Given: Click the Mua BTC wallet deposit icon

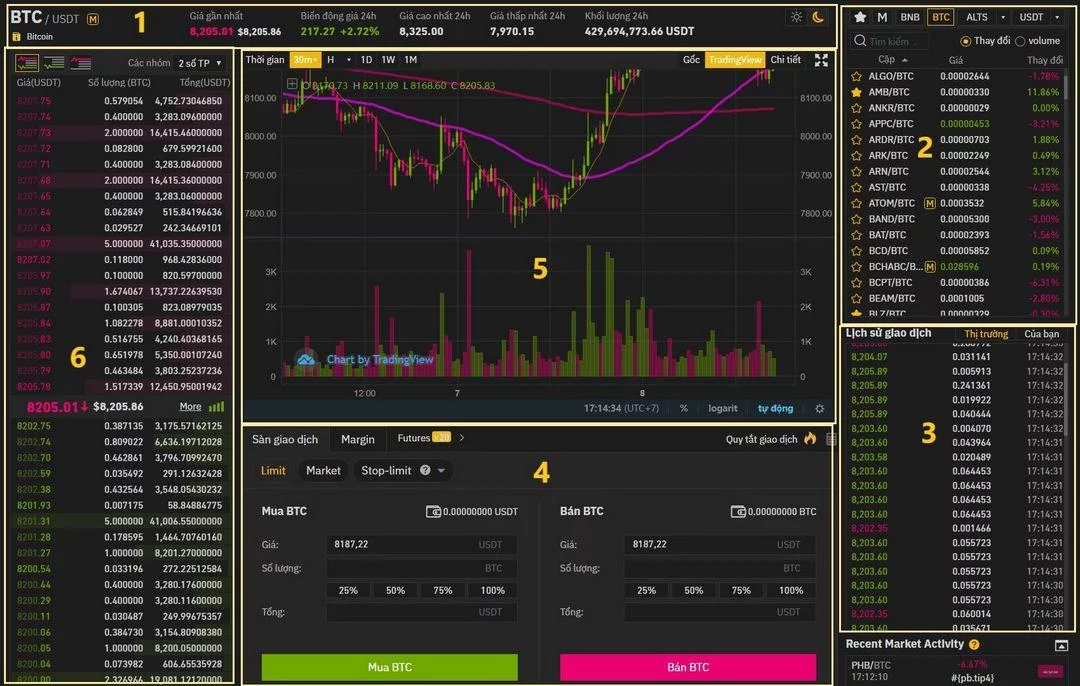Looking at the screenshot, I should pyautogui.click(x=433, y=512).
